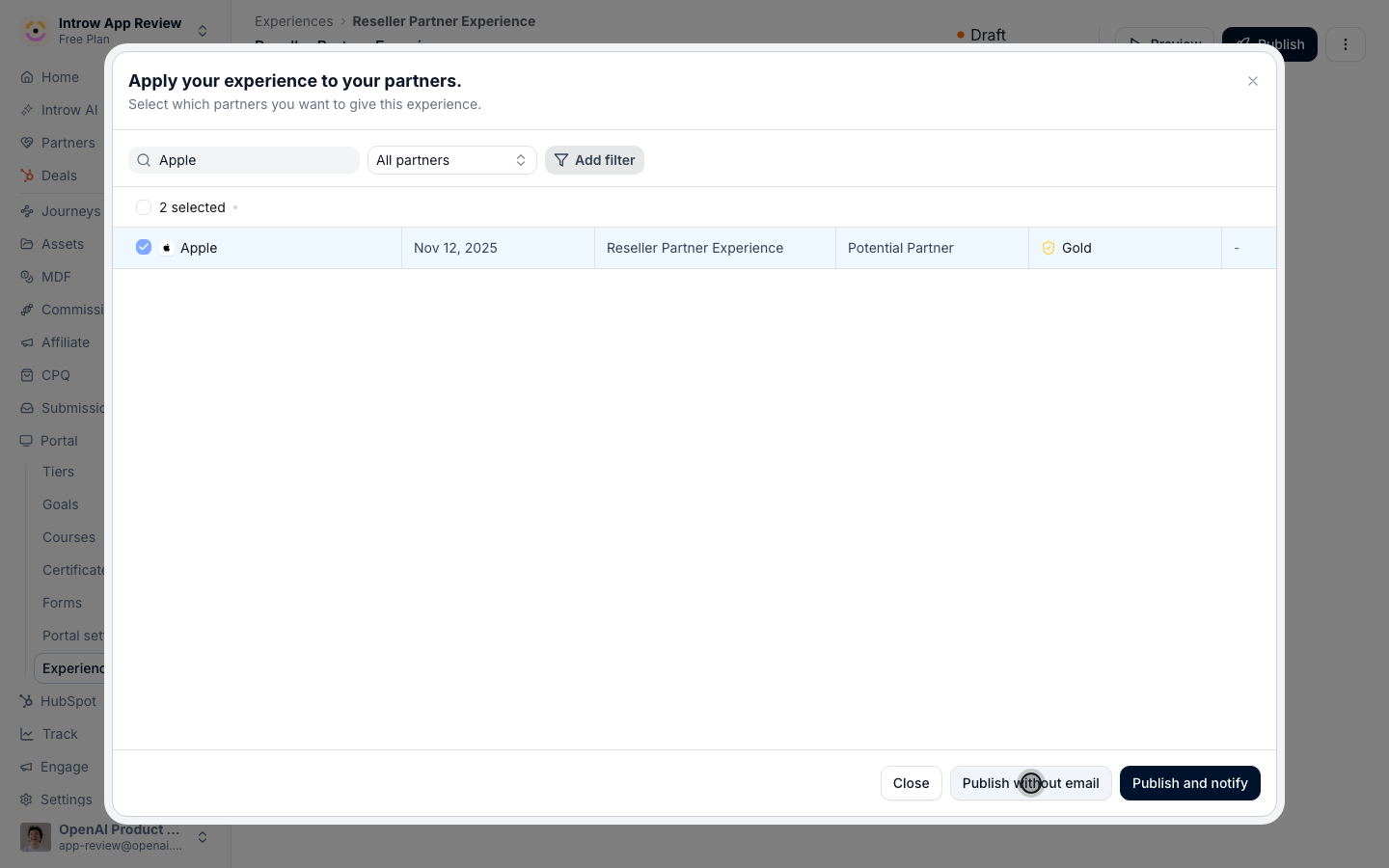Open Introw AI sparkle icon

(27, 110)
